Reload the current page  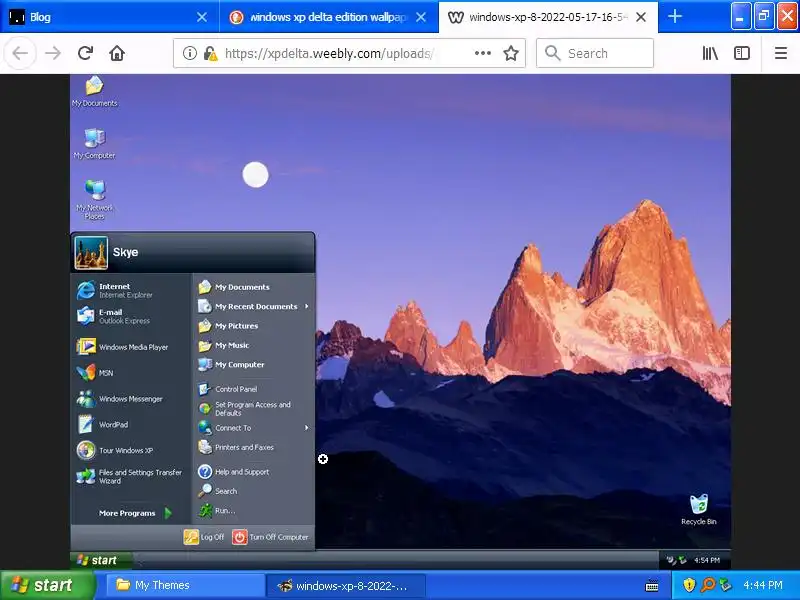(85, 53)
